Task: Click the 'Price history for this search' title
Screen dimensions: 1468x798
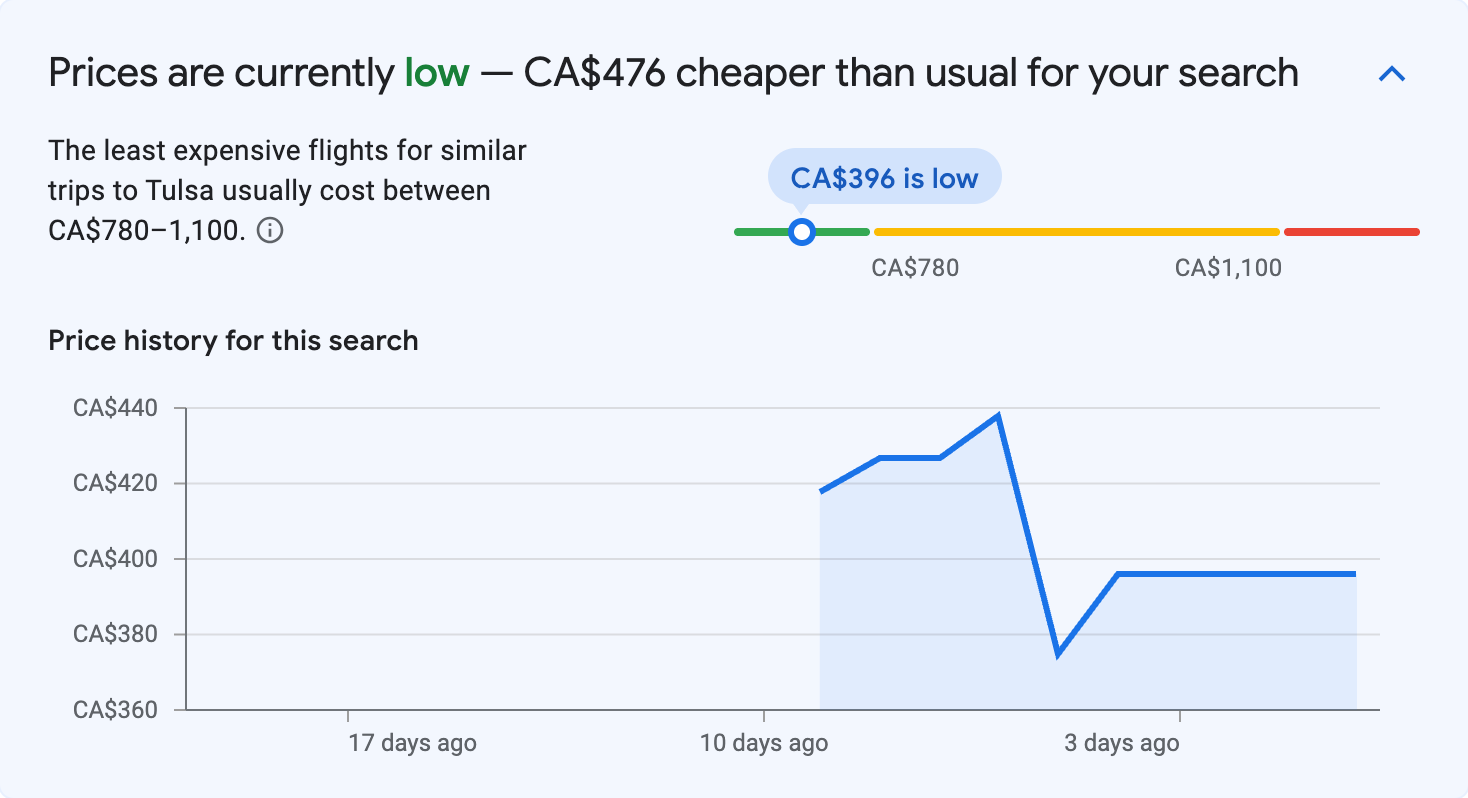Action: 233,341
